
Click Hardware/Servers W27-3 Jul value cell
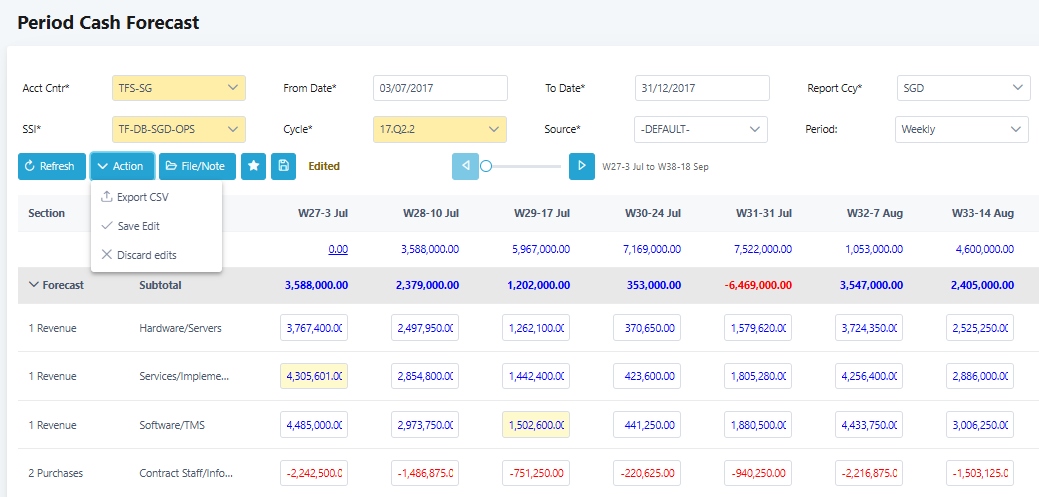coord(314,328)
